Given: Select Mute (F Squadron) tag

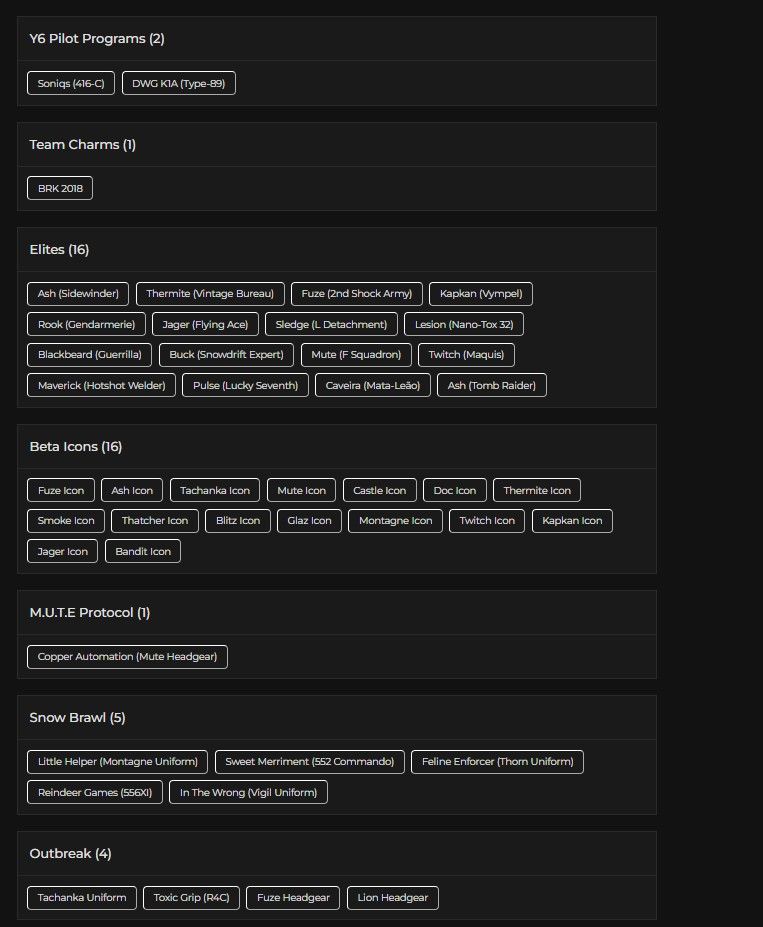Looking at the screenshot, I should 356,355.
